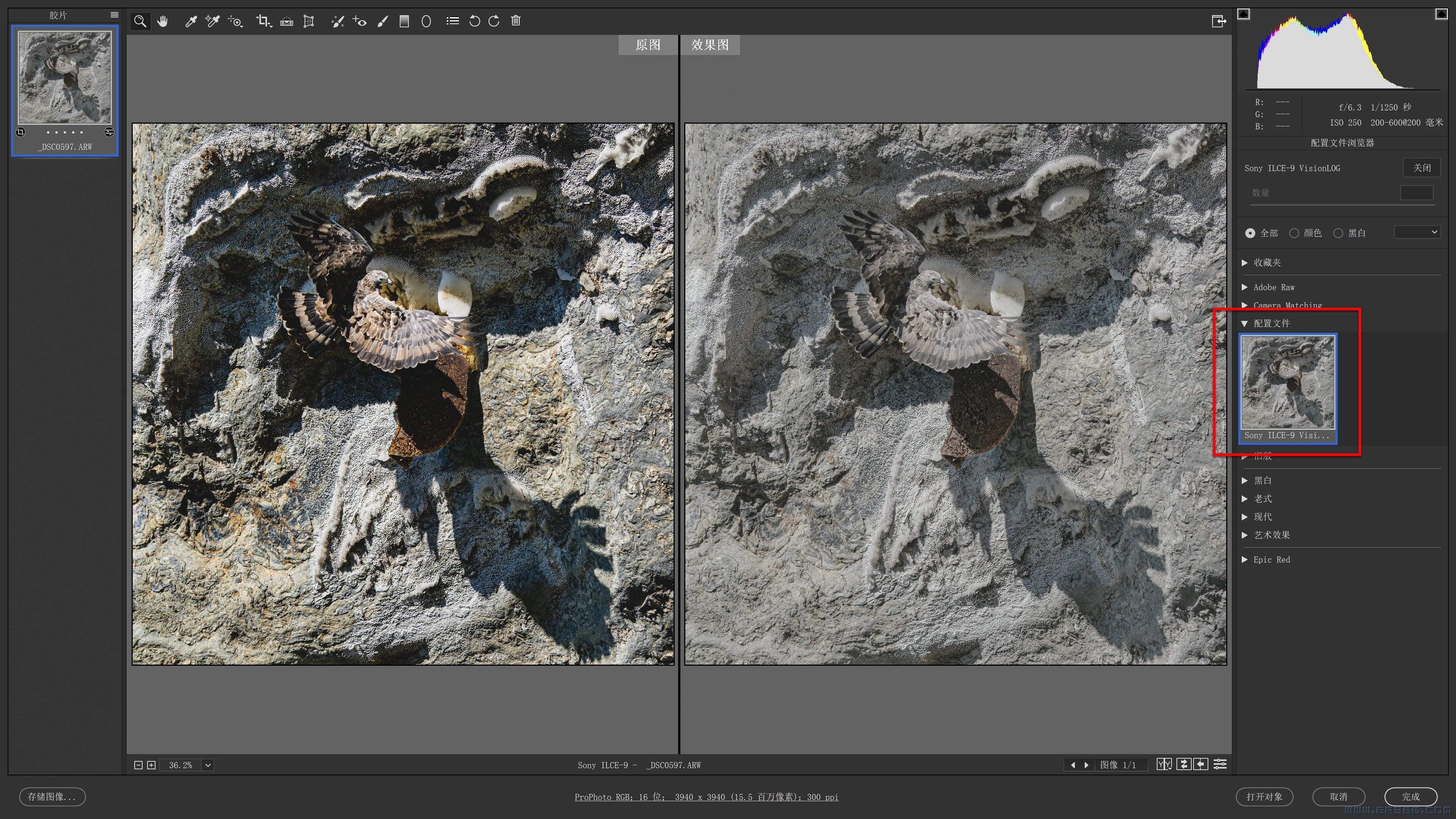Click the trash delete icon
Image resolution: width=1456 pixels, height=819 pixels.
515,21
